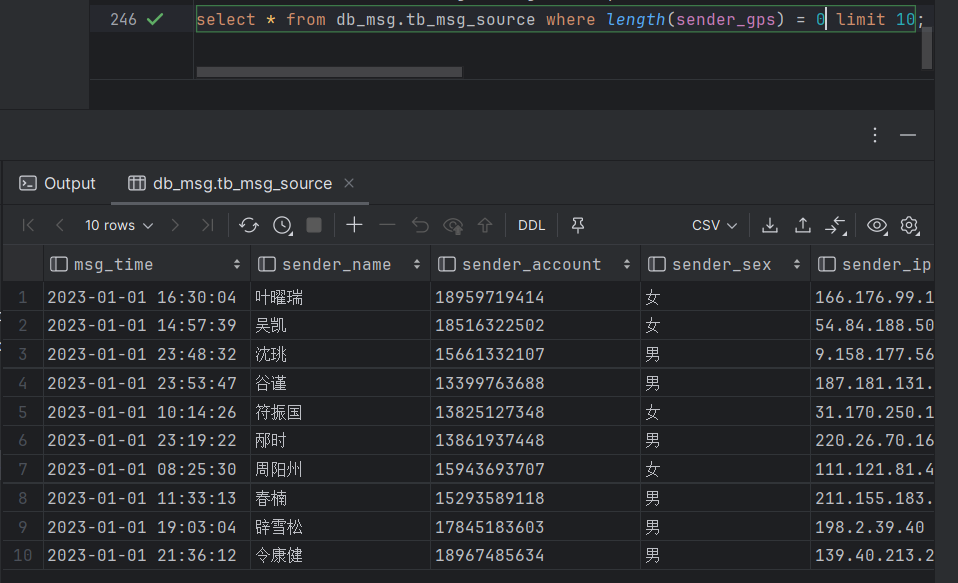Select IP cell 198.2.39.40

tap(870, 527)
